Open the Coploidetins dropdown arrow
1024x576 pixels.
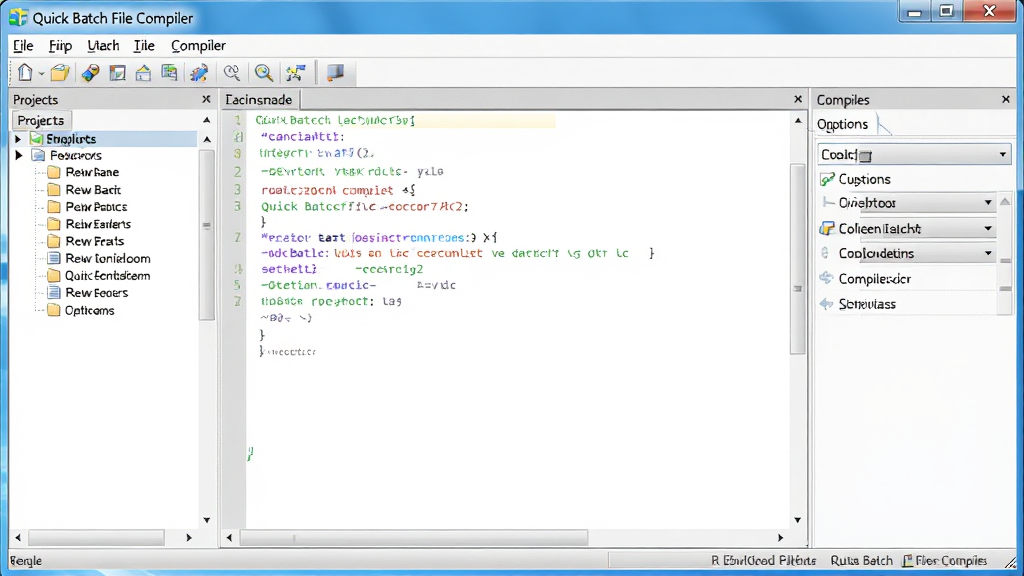coord(988,253)
